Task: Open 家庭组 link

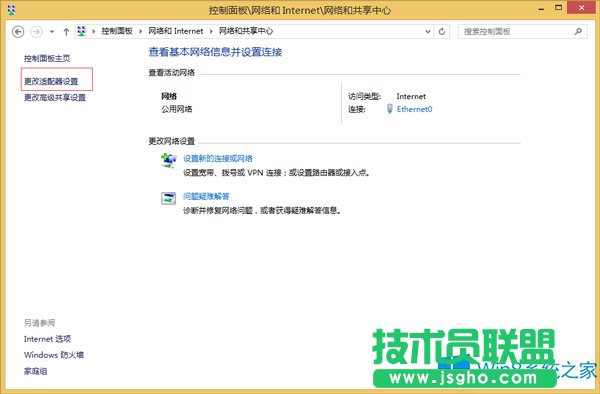Action: 36,371
